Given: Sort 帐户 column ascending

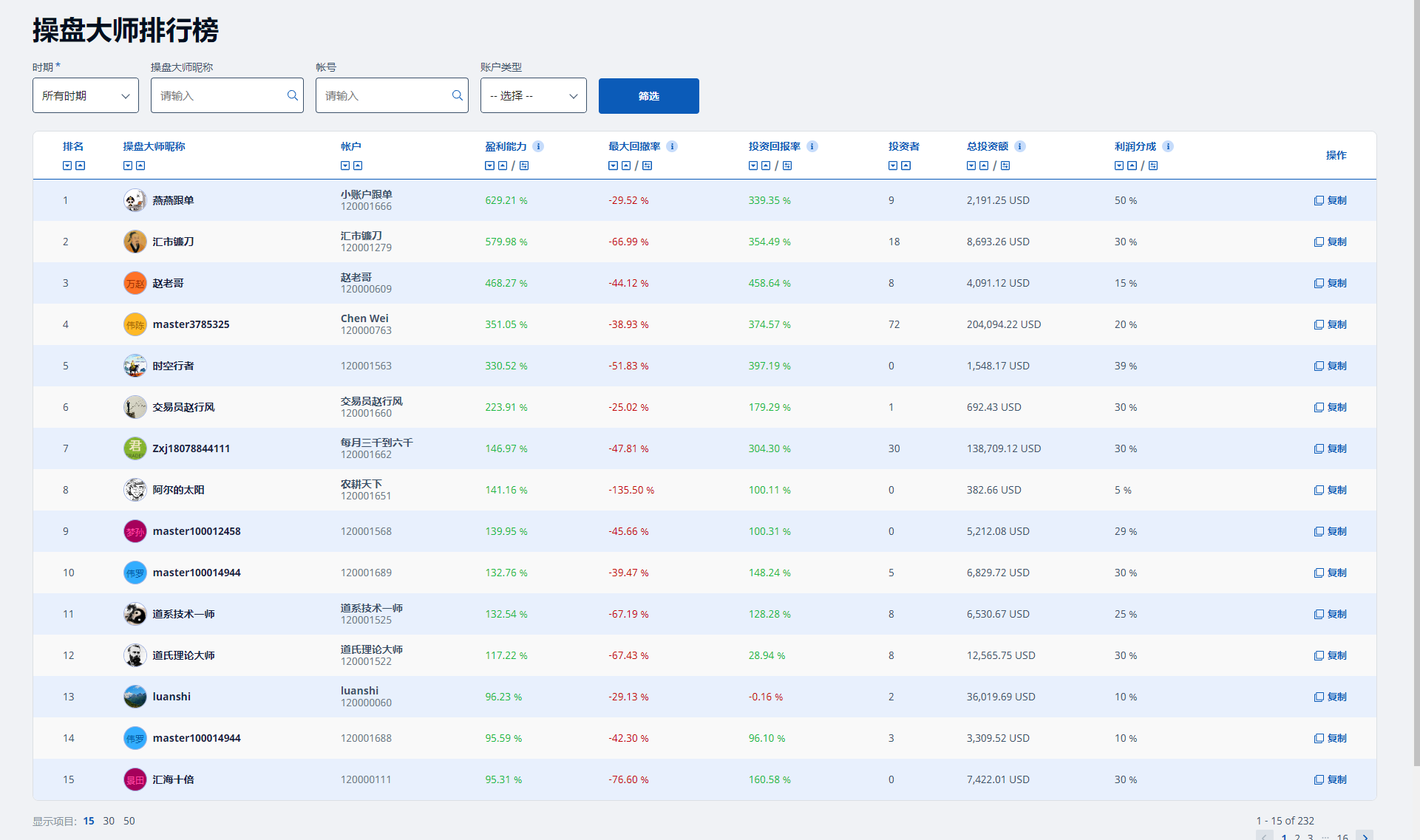Looking at the screenshot, I should pos(359,165).
